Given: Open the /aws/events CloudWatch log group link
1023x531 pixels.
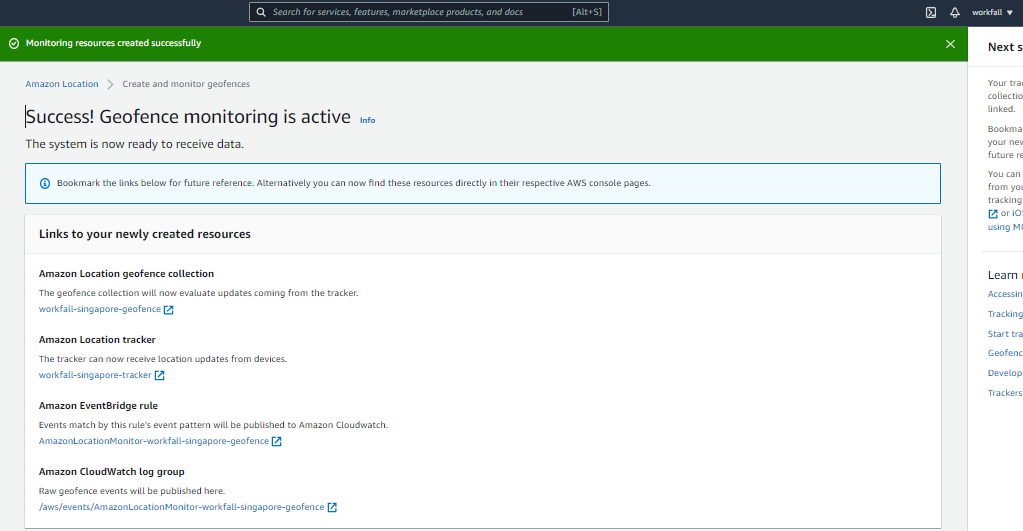Looking at the screenshot, I should (181, 507).
